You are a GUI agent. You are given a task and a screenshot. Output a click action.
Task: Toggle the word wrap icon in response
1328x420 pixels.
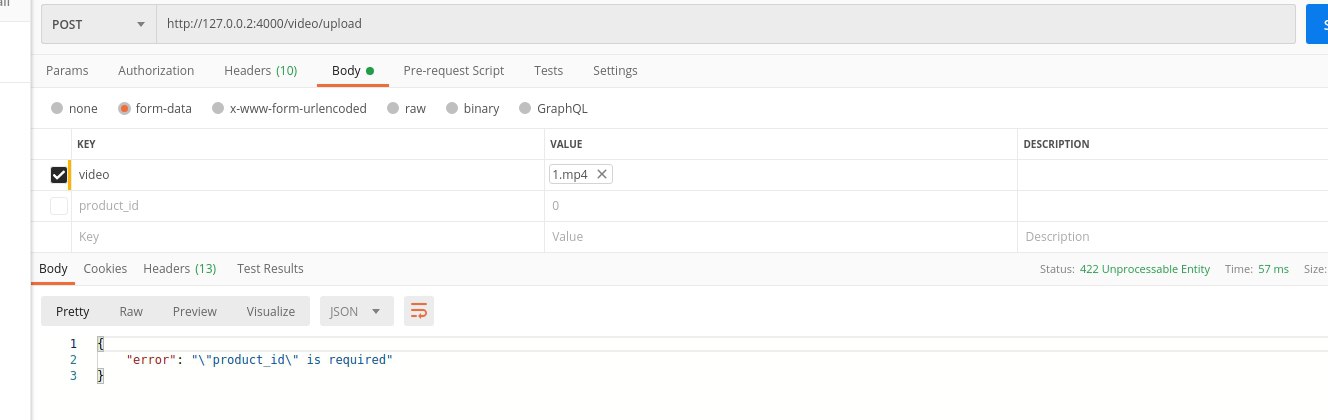418,311
